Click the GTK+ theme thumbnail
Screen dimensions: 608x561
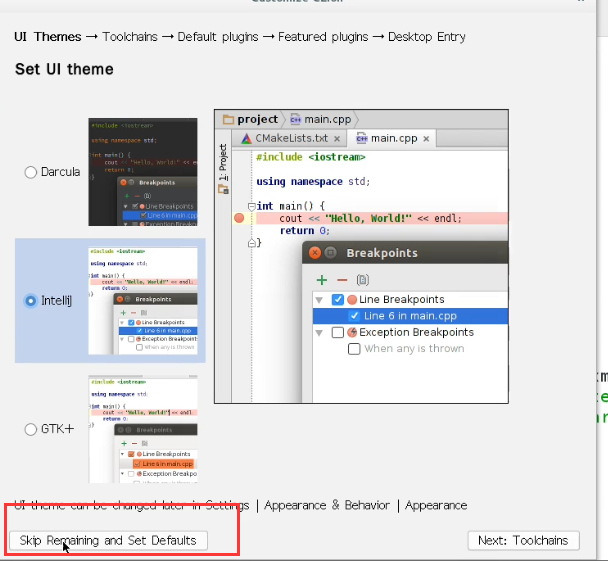[x=143, y=429]
